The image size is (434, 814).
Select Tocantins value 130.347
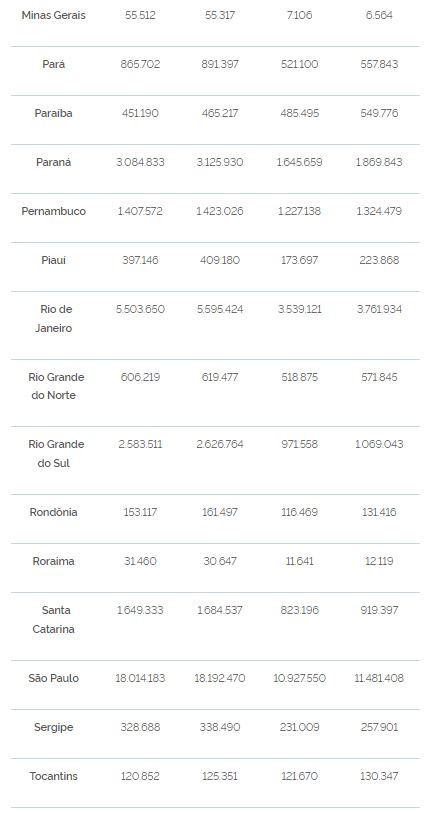(379, 777)
